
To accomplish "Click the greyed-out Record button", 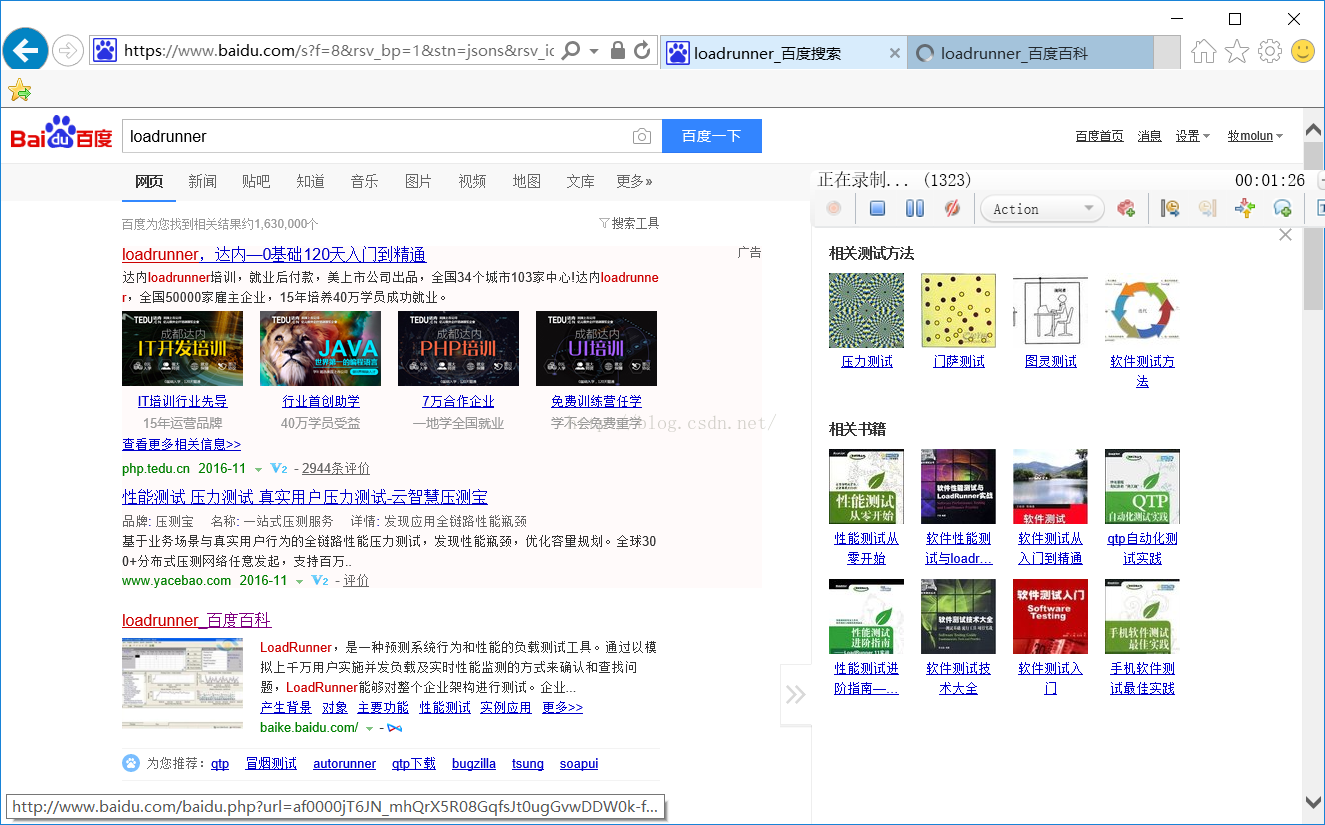I will click(833, 208).
